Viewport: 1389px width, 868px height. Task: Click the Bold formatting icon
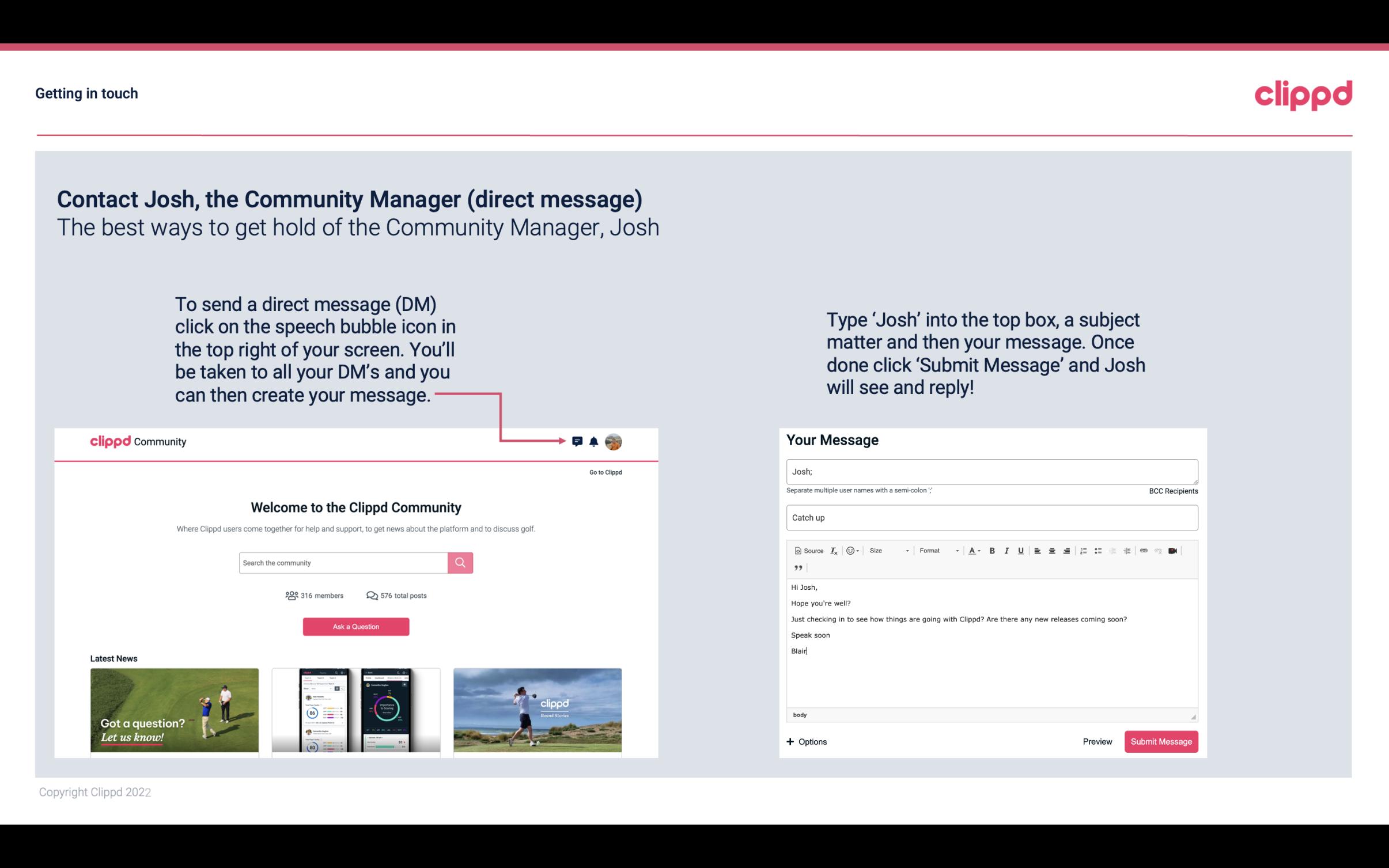991,550
